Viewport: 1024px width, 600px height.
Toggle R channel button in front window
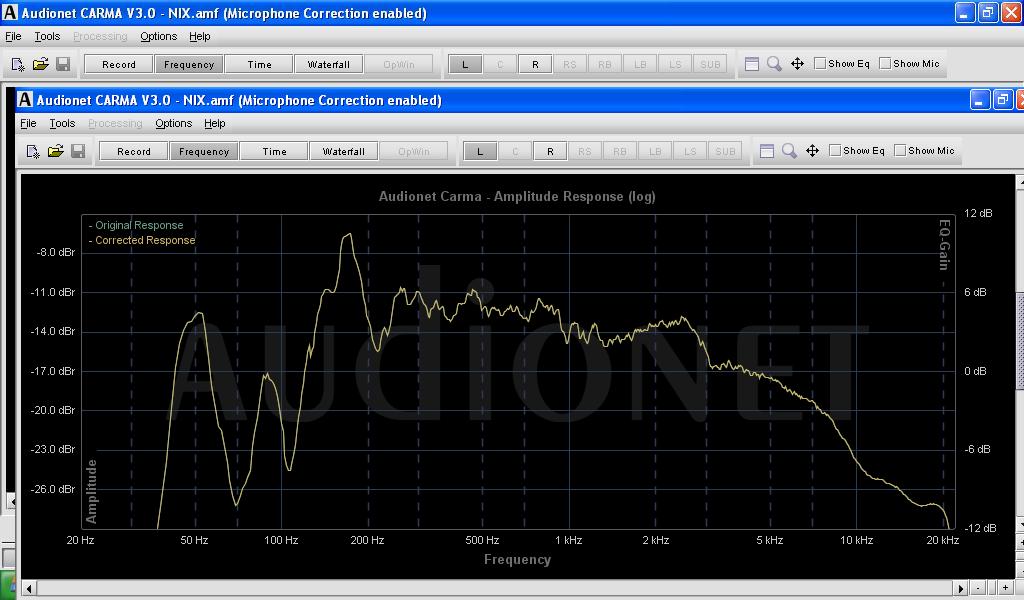pos(550,151)
